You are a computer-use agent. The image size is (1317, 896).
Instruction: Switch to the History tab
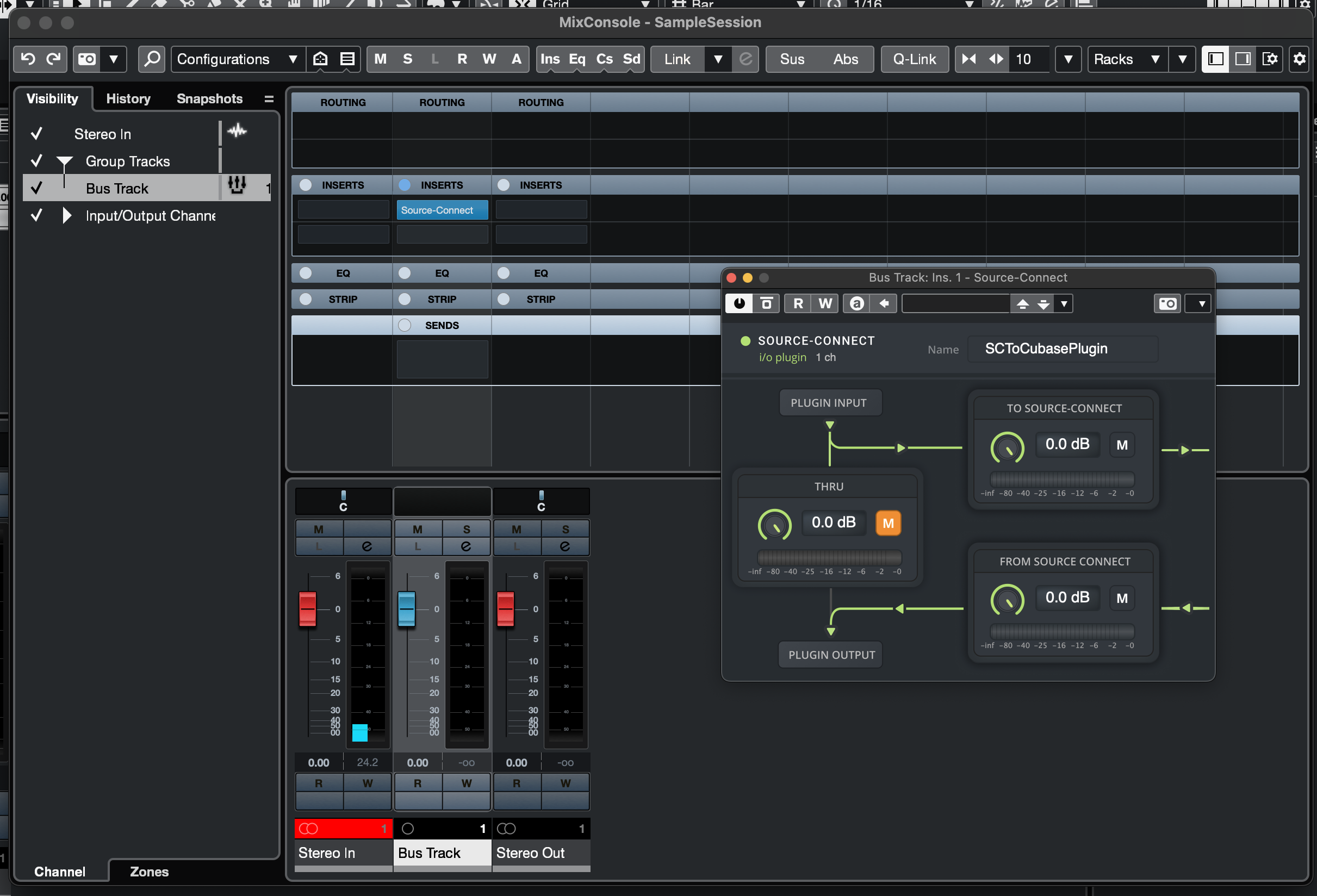128,98
